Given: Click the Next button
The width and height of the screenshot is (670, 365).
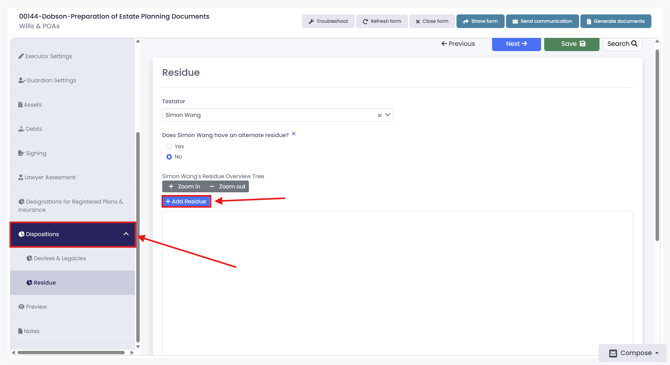Looking at the screenshot, I should pyautogui.click(x=516, y=44).
